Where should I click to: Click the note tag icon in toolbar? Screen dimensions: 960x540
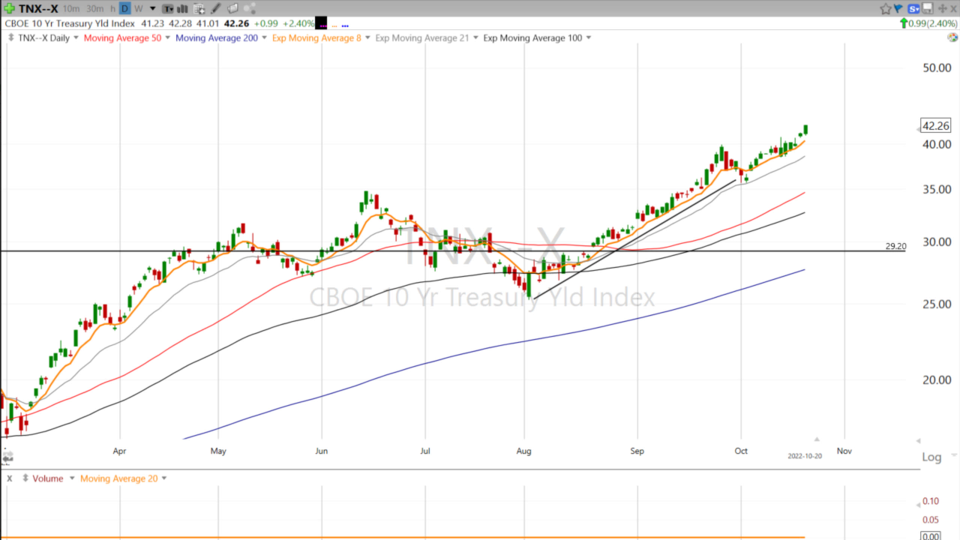(x=232, y=9)
